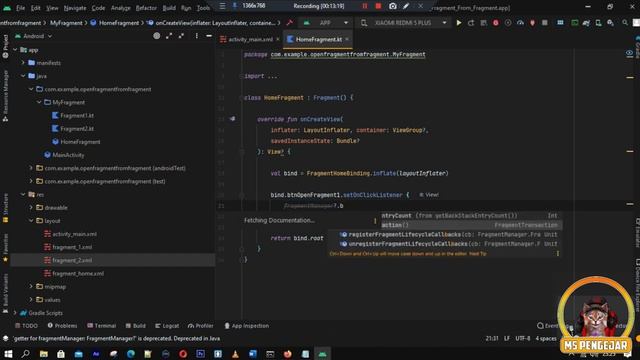
Task: Click the LF line separator in status bar
Action: [x=507, y=338]
